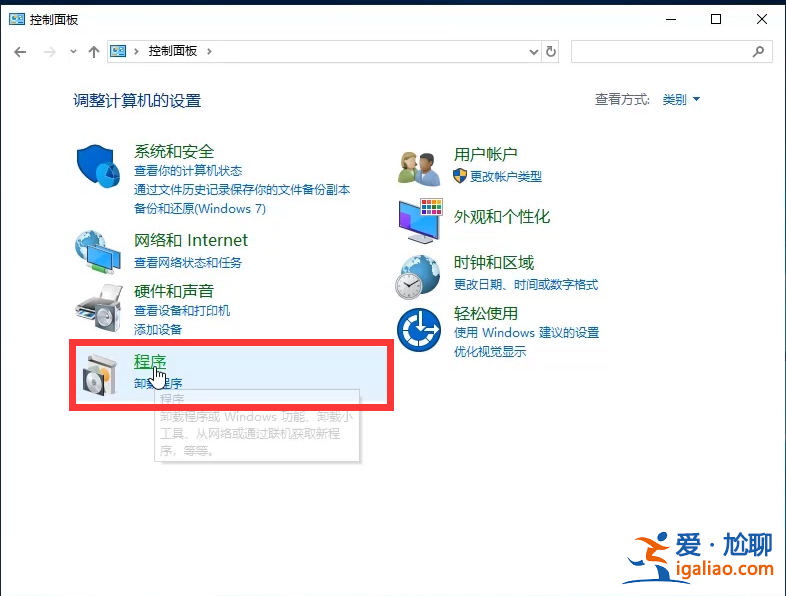Open the 添加设备 link
Screen dimensions: 786x596
[x=157, y=329]
